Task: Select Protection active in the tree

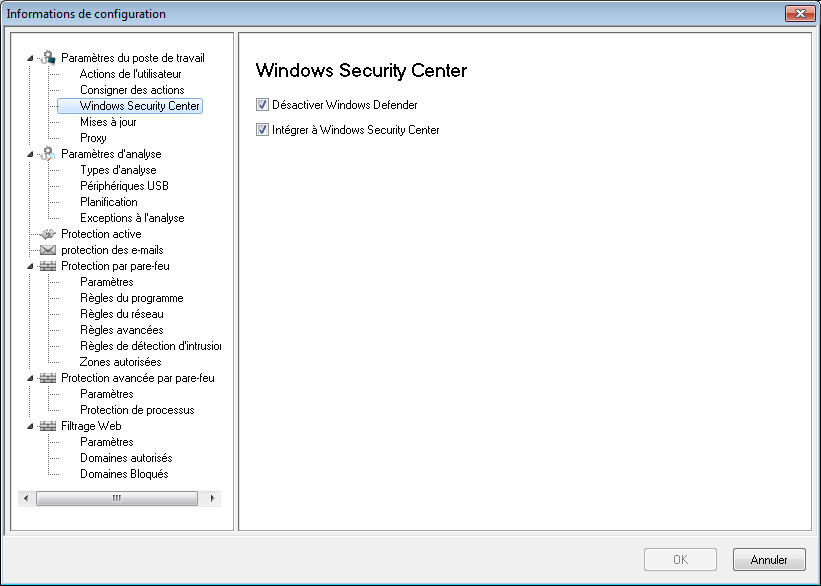Action: click(x=101, y=234)
